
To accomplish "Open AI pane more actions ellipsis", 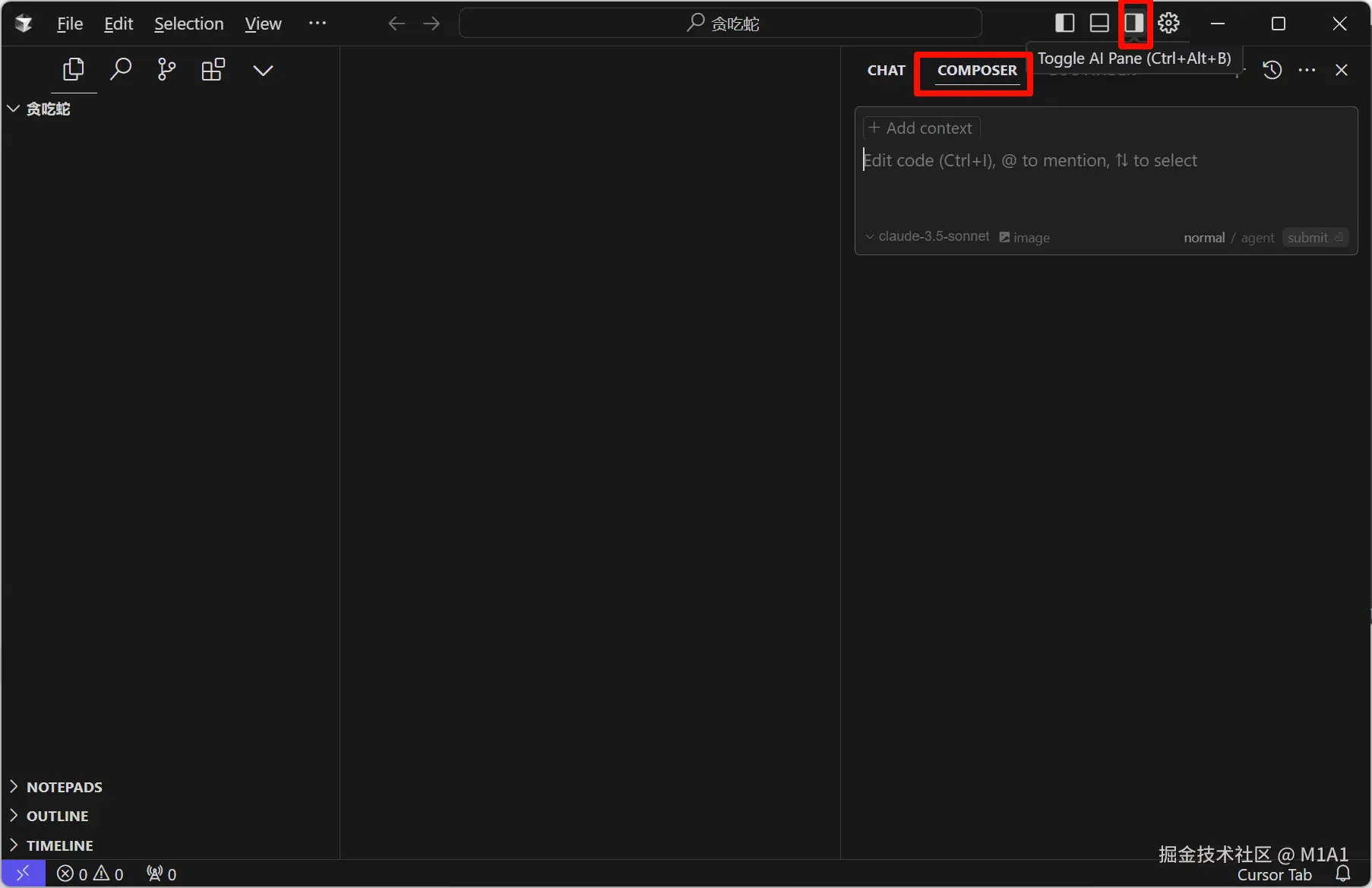I will click(1307, 70).
